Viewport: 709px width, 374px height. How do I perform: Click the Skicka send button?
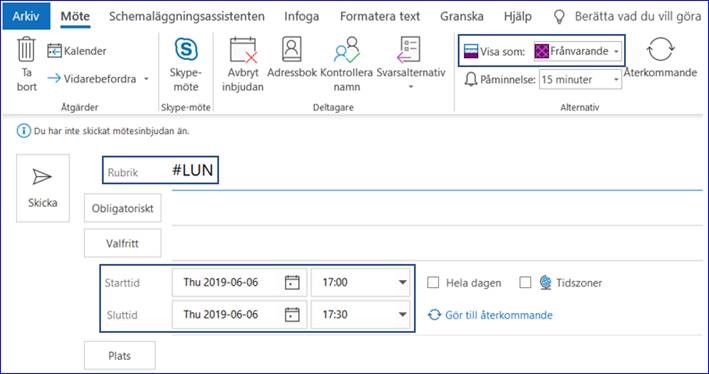43,188
